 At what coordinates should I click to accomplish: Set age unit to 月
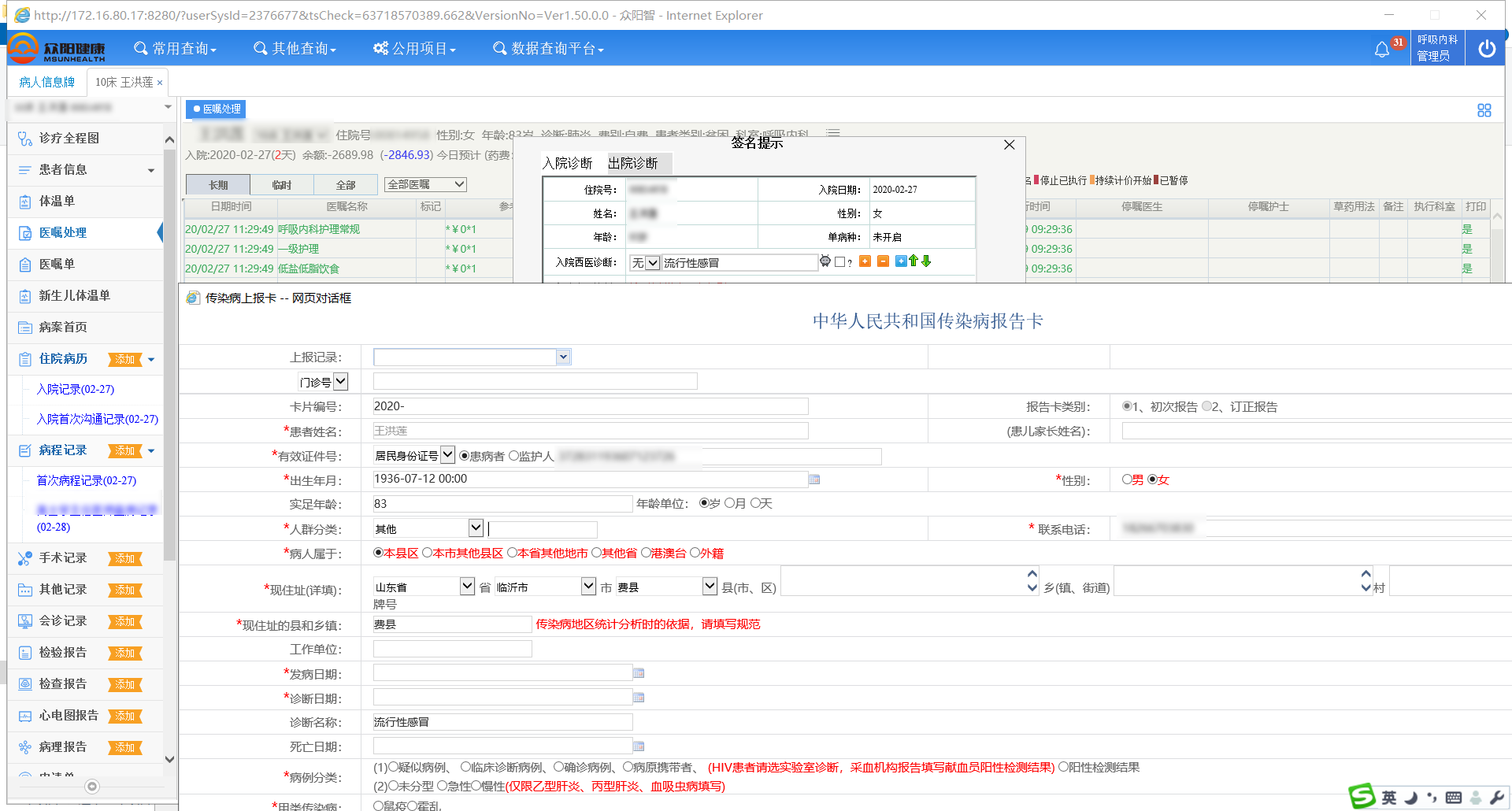pos(729,503)
